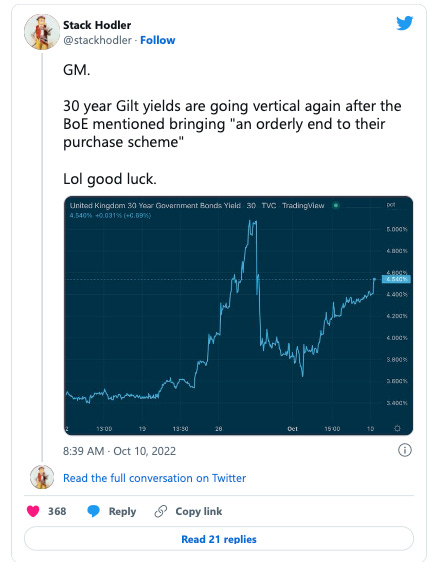The image size is (435, 562).
Task: Click the Reply label
Action: tap(122, 511)
